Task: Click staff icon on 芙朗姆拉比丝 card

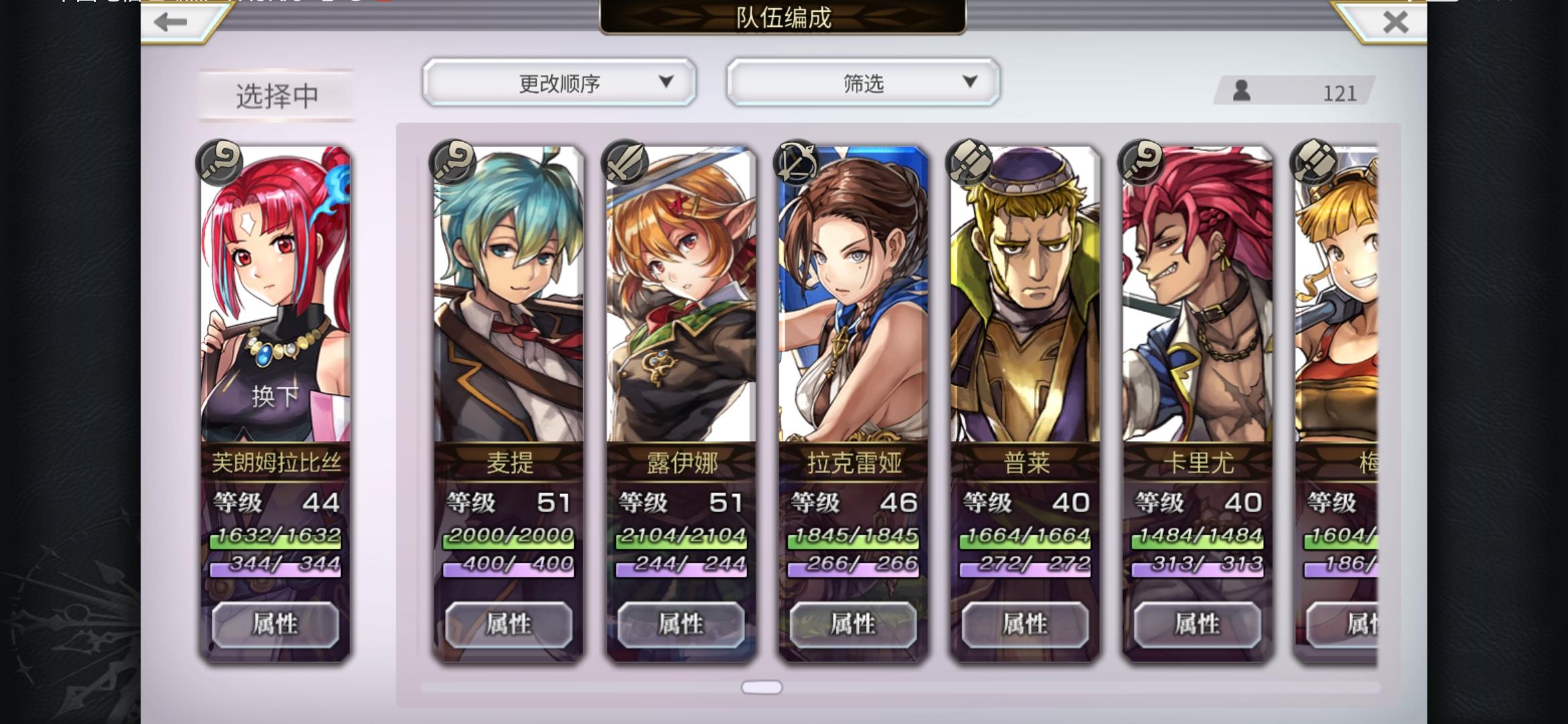Action: [219, 162]
